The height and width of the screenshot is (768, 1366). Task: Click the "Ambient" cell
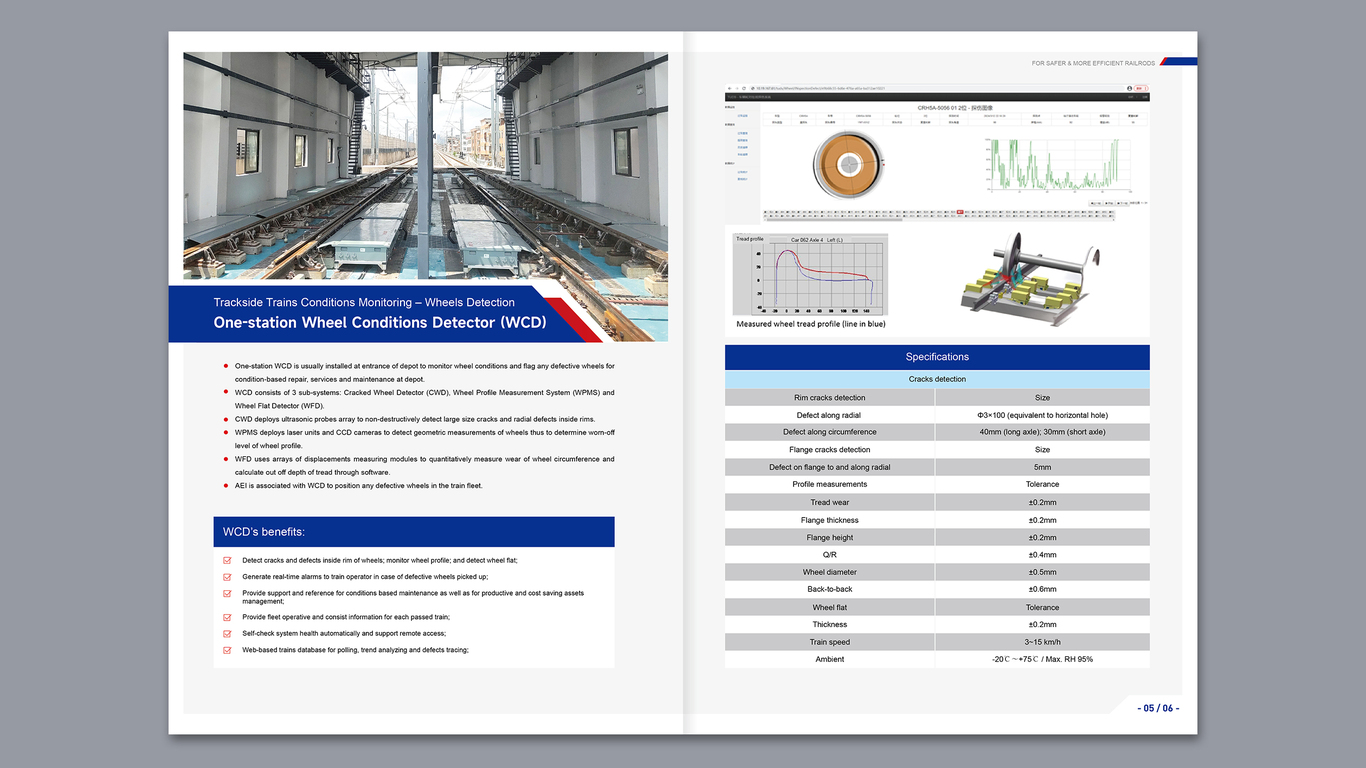click(830, 659)
